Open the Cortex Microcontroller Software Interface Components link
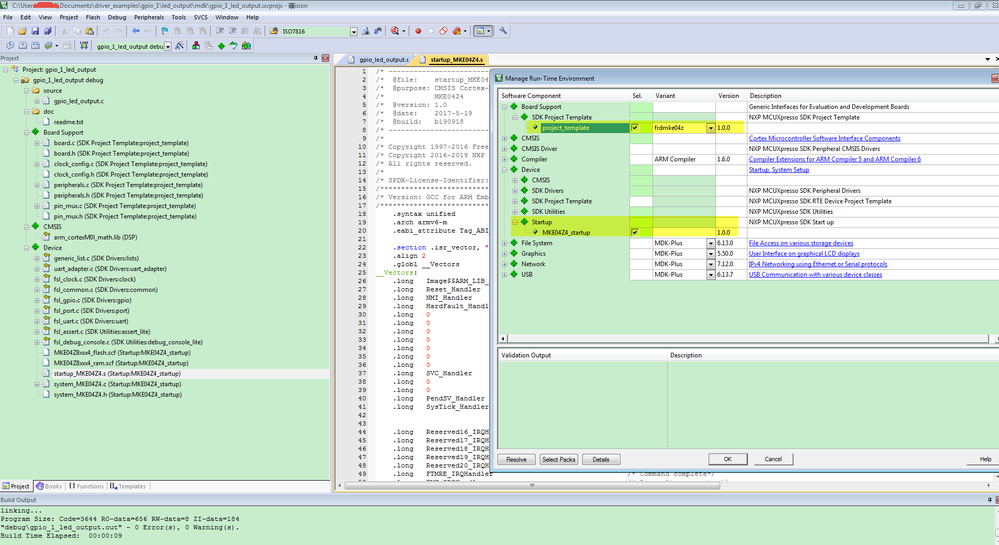Screen dimensions: 999x545 tap(824, 138)
